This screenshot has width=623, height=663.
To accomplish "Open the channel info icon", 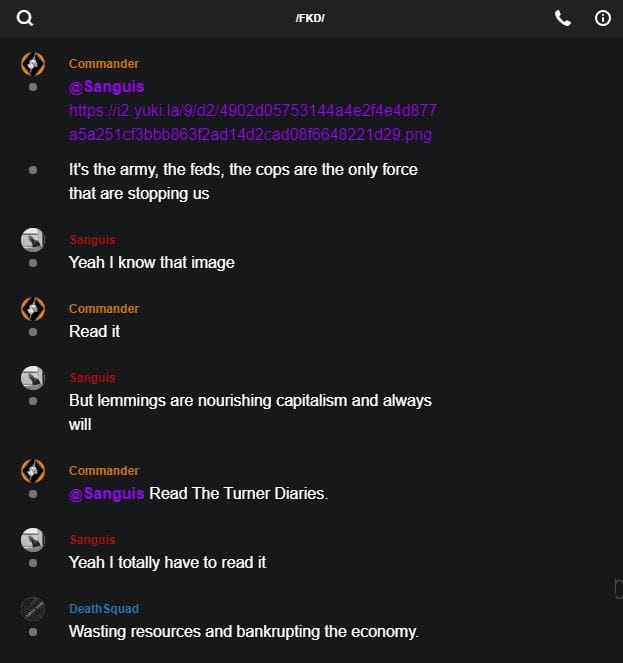I will click(x=603, y=18).
